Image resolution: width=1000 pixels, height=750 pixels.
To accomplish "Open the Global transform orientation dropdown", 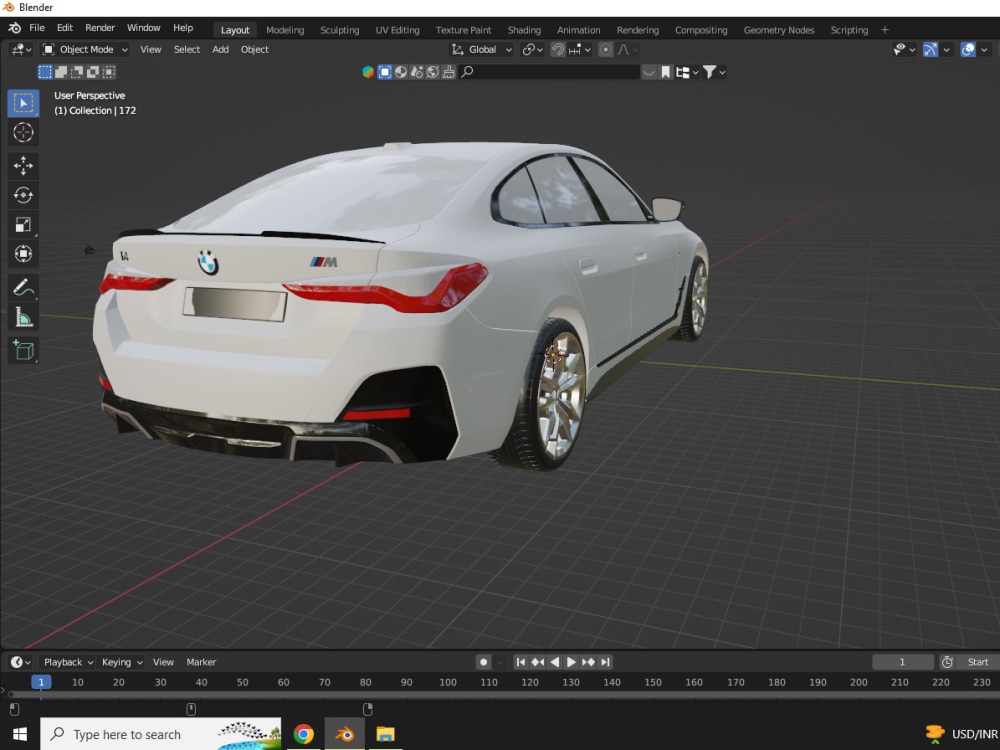I will 482,50.
